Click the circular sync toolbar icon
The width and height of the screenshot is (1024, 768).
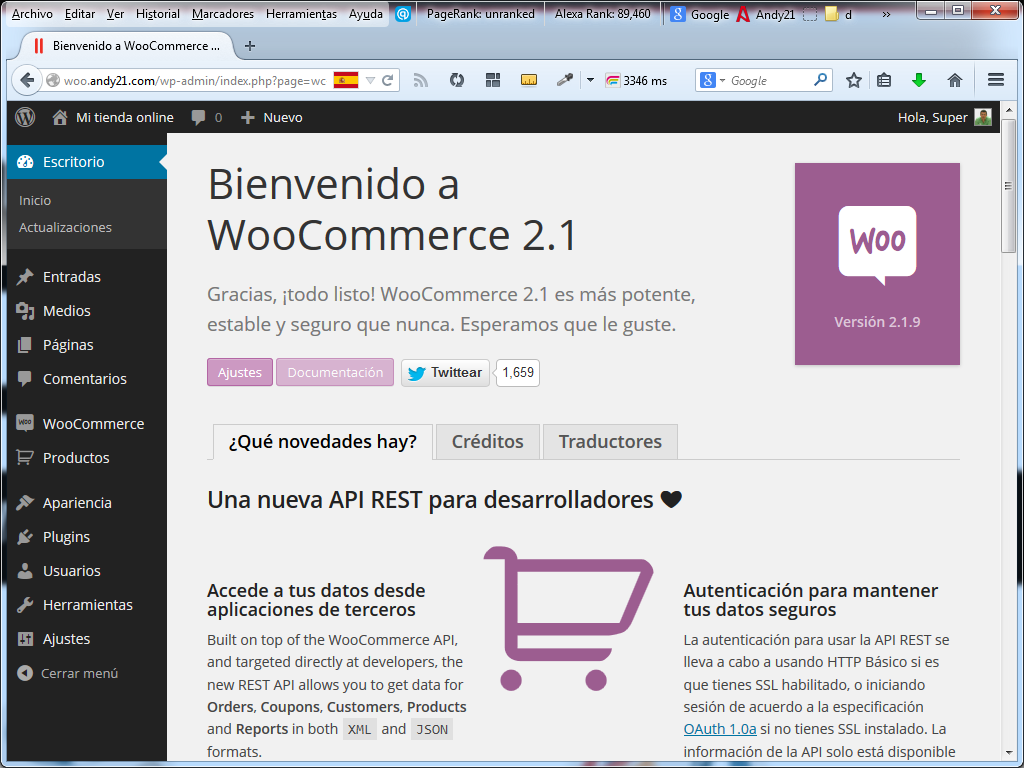coord(457,80)
